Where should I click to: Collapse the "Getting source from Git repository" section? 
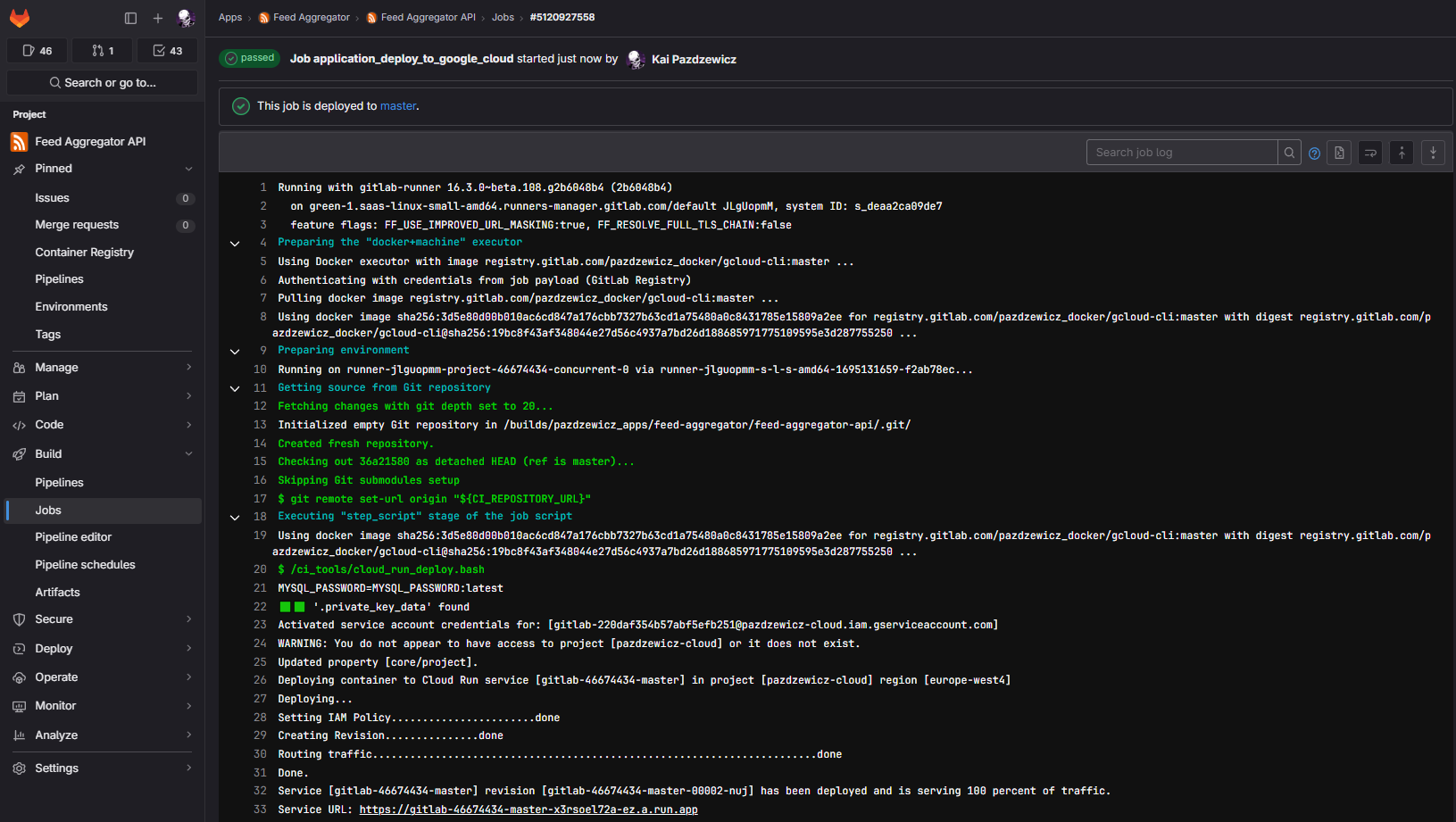[x=235, y=388]
